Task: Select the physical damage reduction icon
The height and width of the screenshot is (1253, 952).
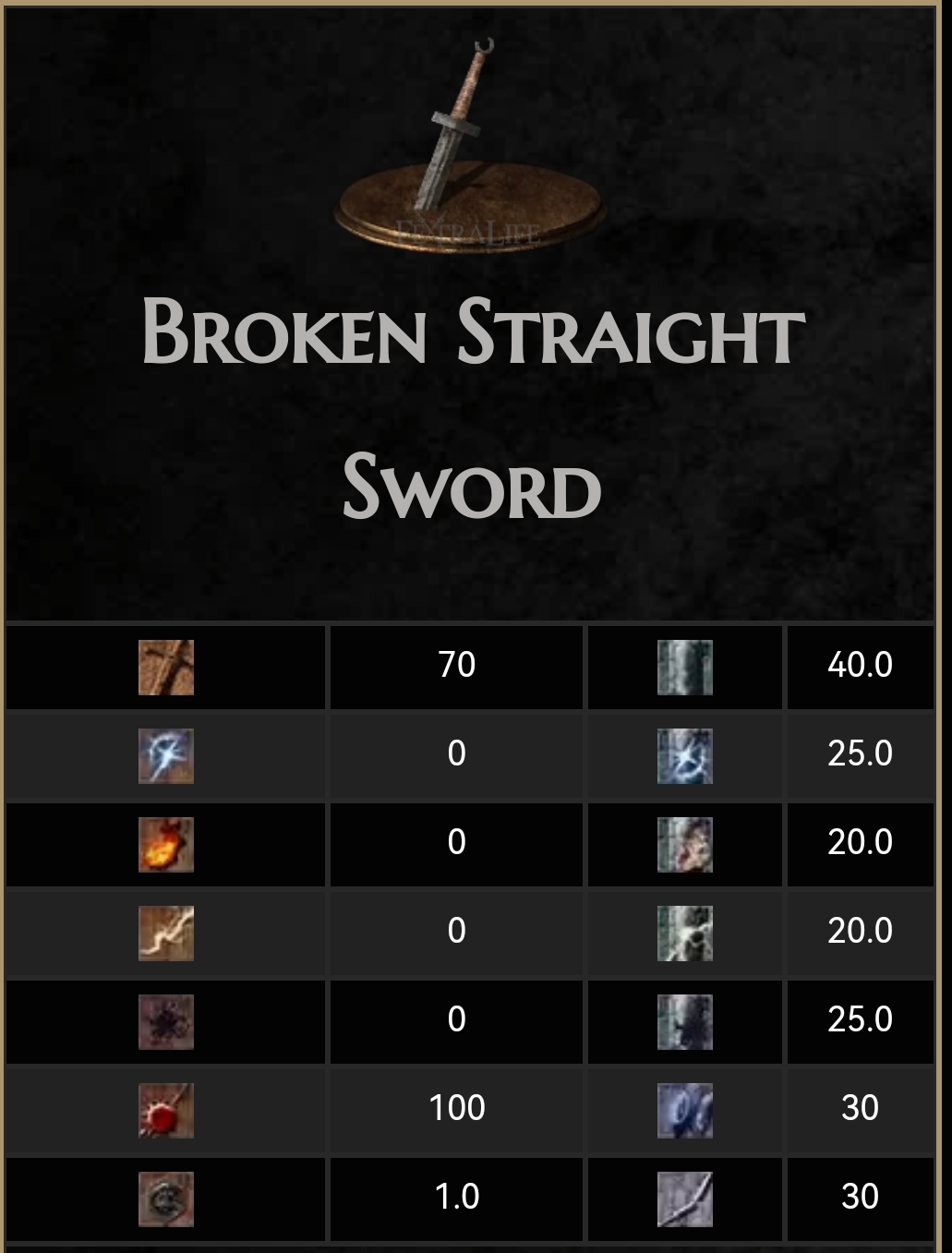Action: [x=685, y=668]
